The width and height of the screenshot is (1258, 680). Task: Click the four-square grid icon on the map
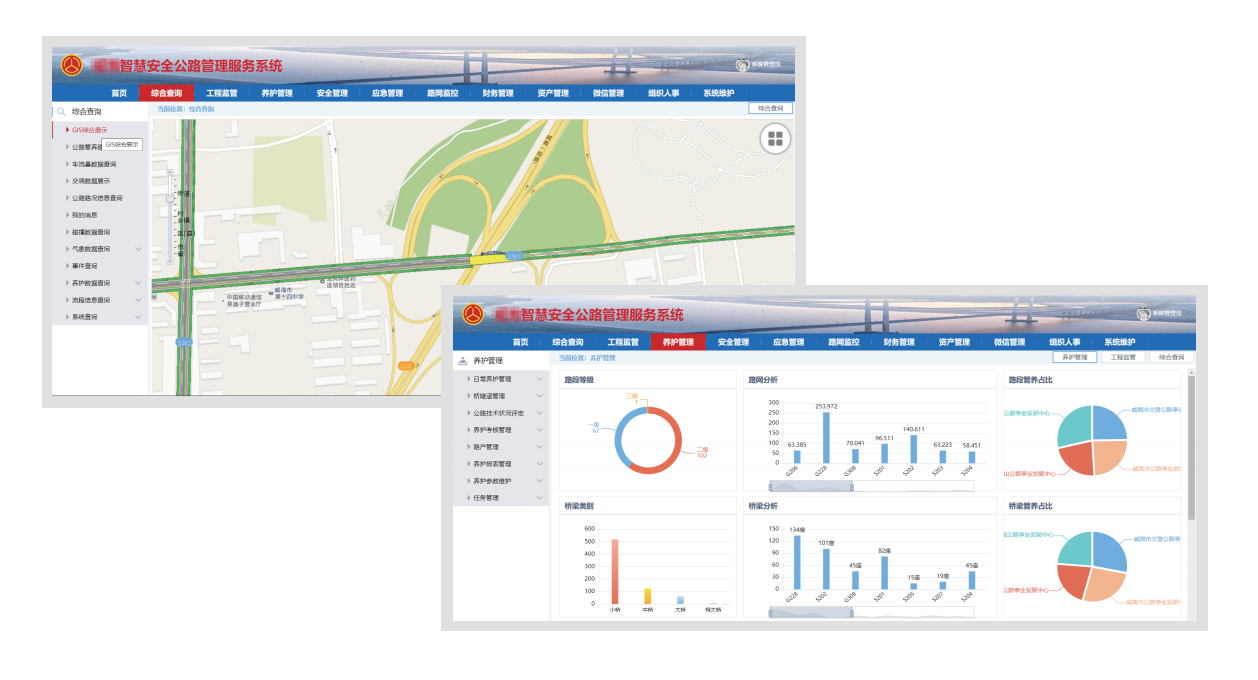pos(775,140)
